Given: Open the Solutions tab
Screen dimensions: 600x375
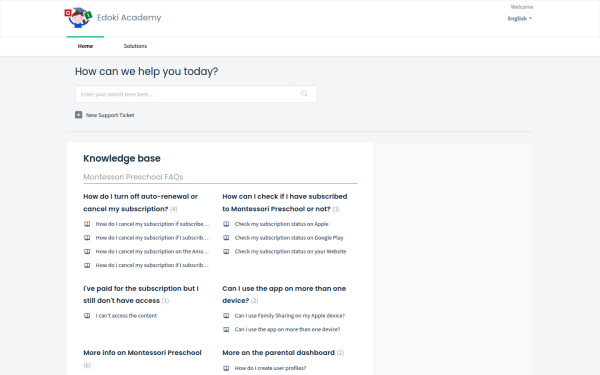Looking at the screenshot, I should (135, 46).
